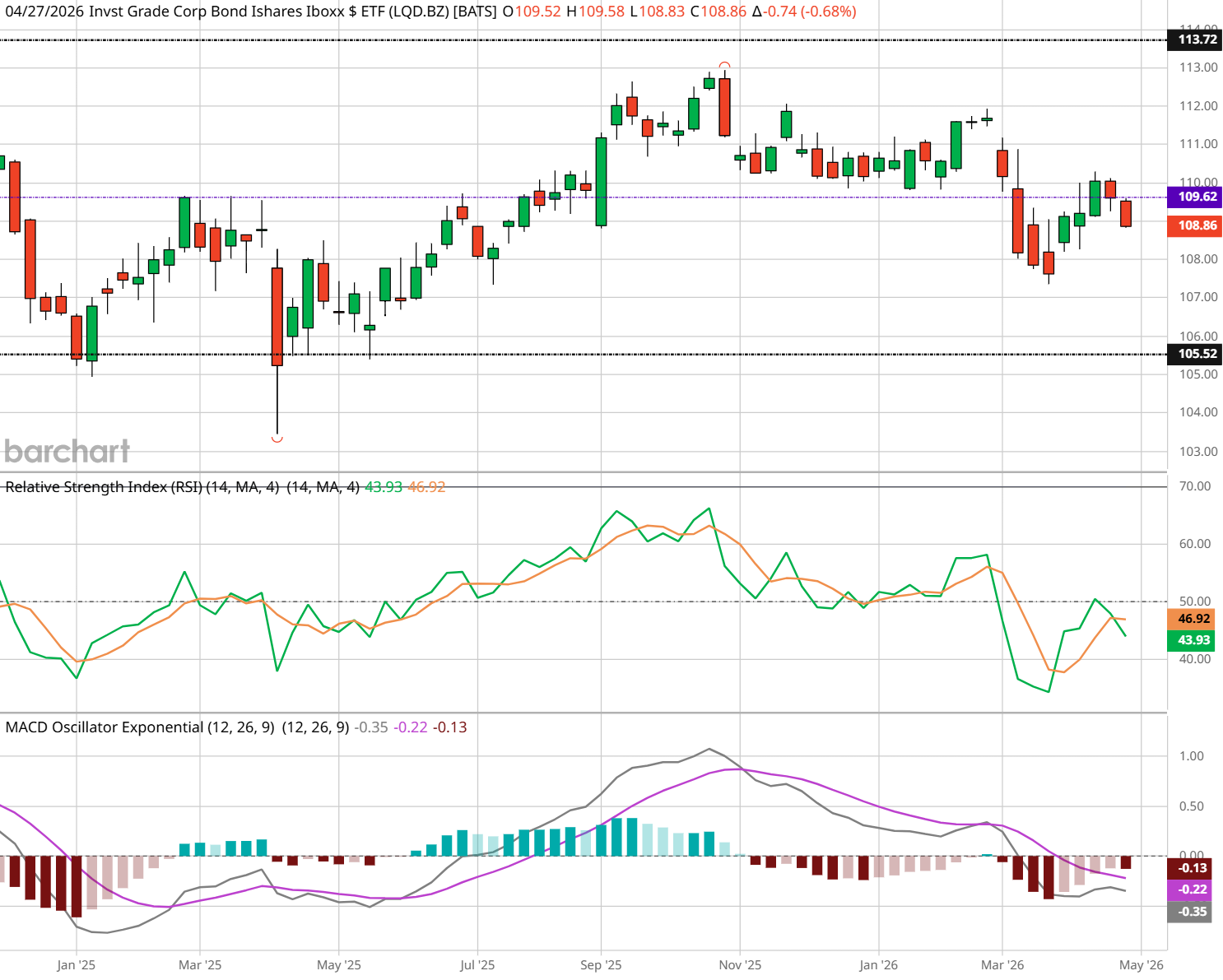Click the red 108.86 last price badge

point(1195,225)
